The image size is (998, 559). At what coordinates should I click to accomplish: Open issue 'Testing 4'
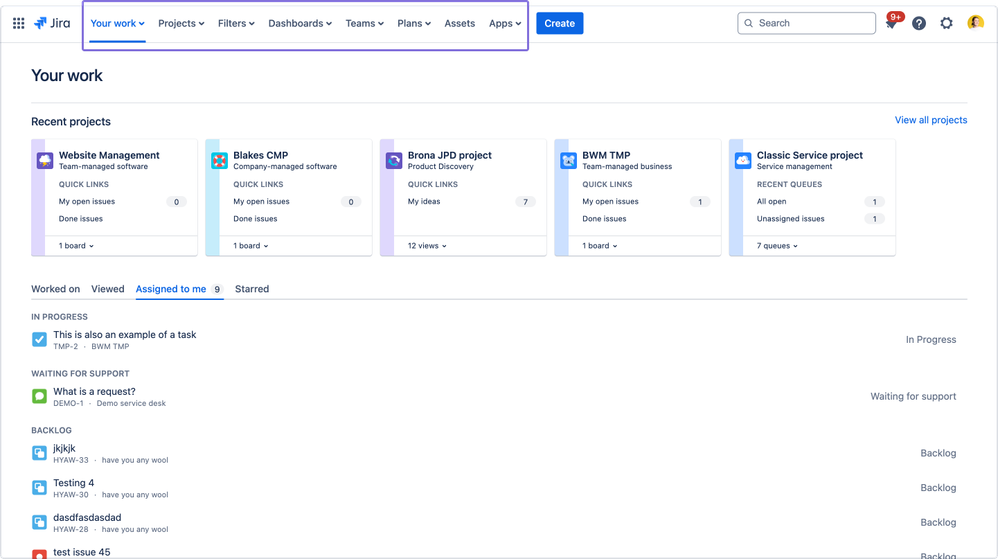(x=74, y=483)
